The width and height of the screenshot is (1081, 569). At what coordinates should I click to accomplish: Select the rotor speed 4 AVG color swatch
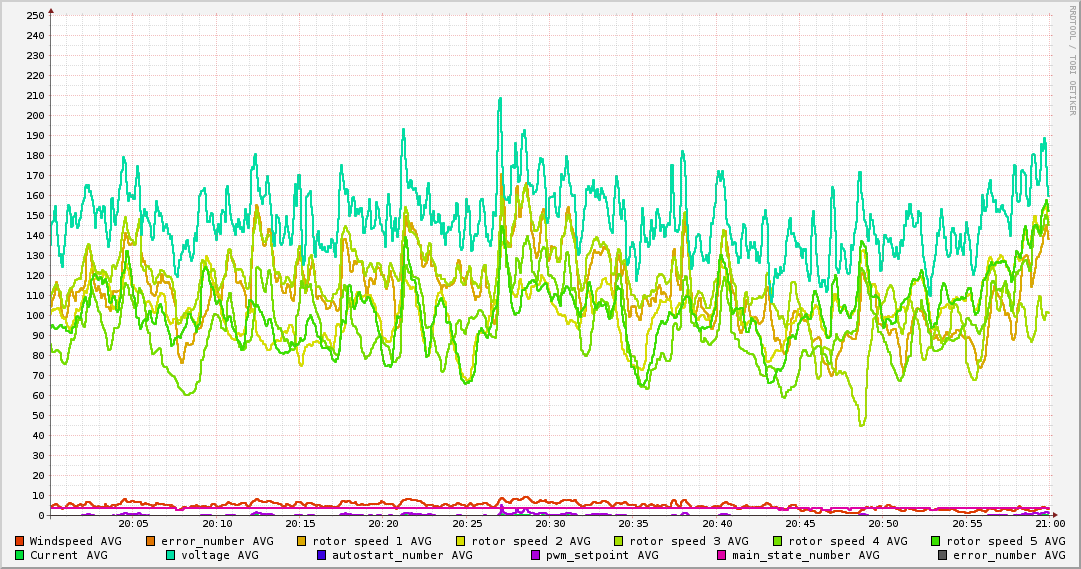tap(778, 541)
